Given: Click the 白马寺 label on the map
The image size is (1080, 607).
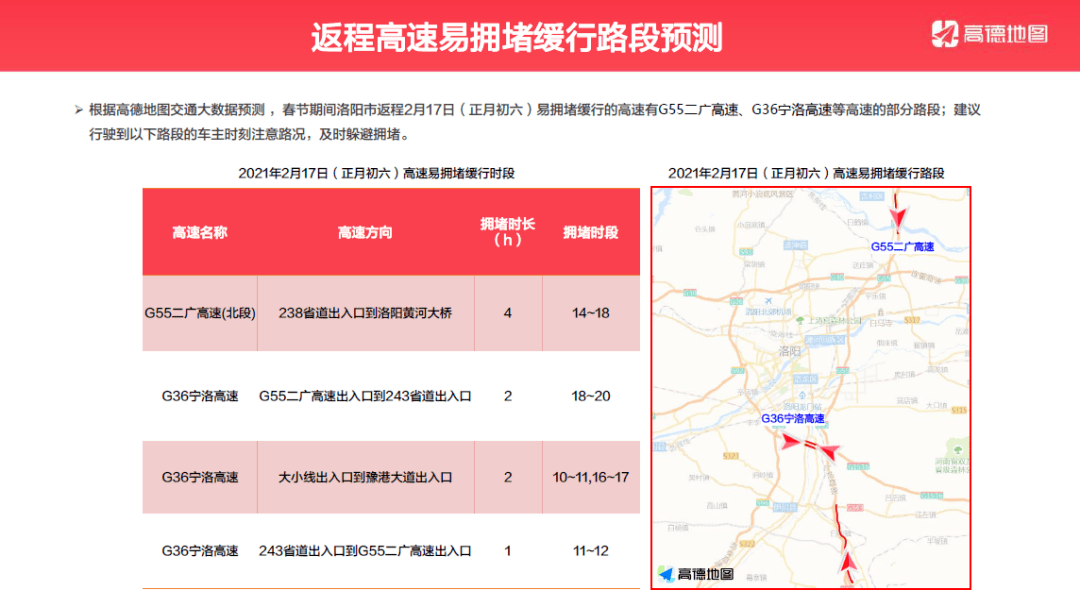Looking at the screenshot, I should [880, 322].
